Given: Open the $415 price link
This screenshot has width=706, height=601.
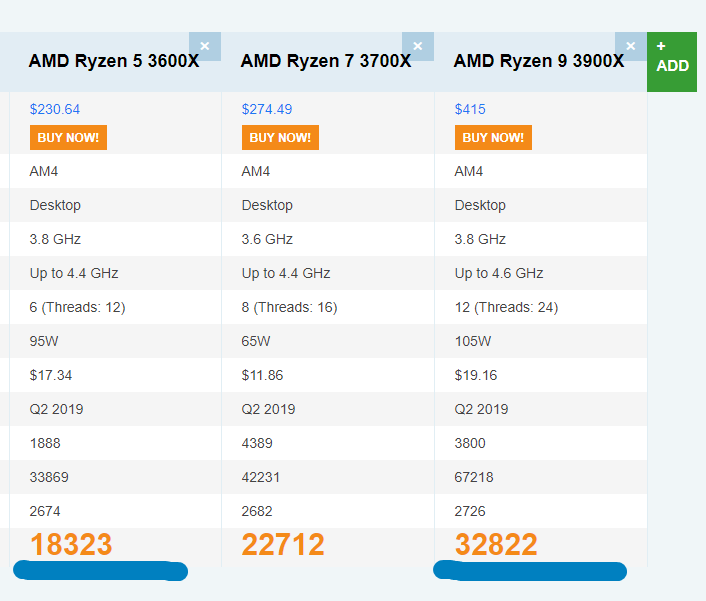Looking at the screenshot, I should pyautogui.click(x=470, y=109).
